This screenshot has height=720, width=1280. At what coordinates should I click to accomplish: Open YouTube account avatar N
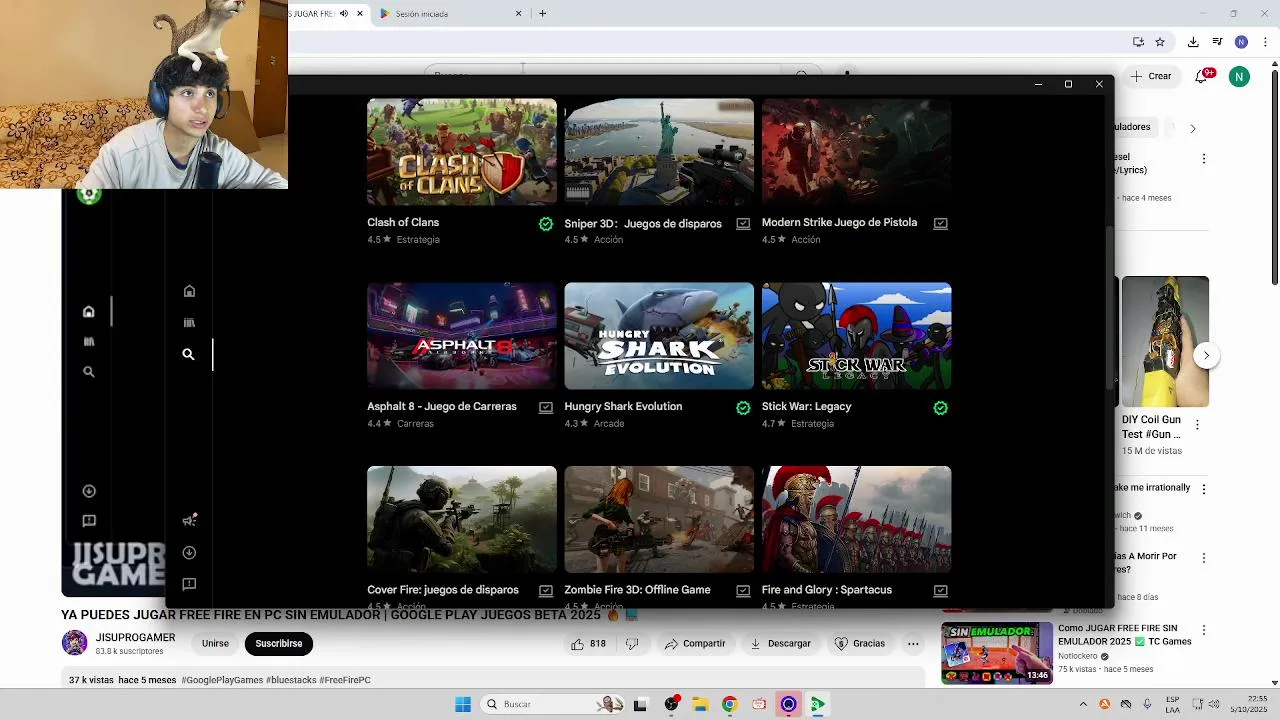(x=1239, y=77)
